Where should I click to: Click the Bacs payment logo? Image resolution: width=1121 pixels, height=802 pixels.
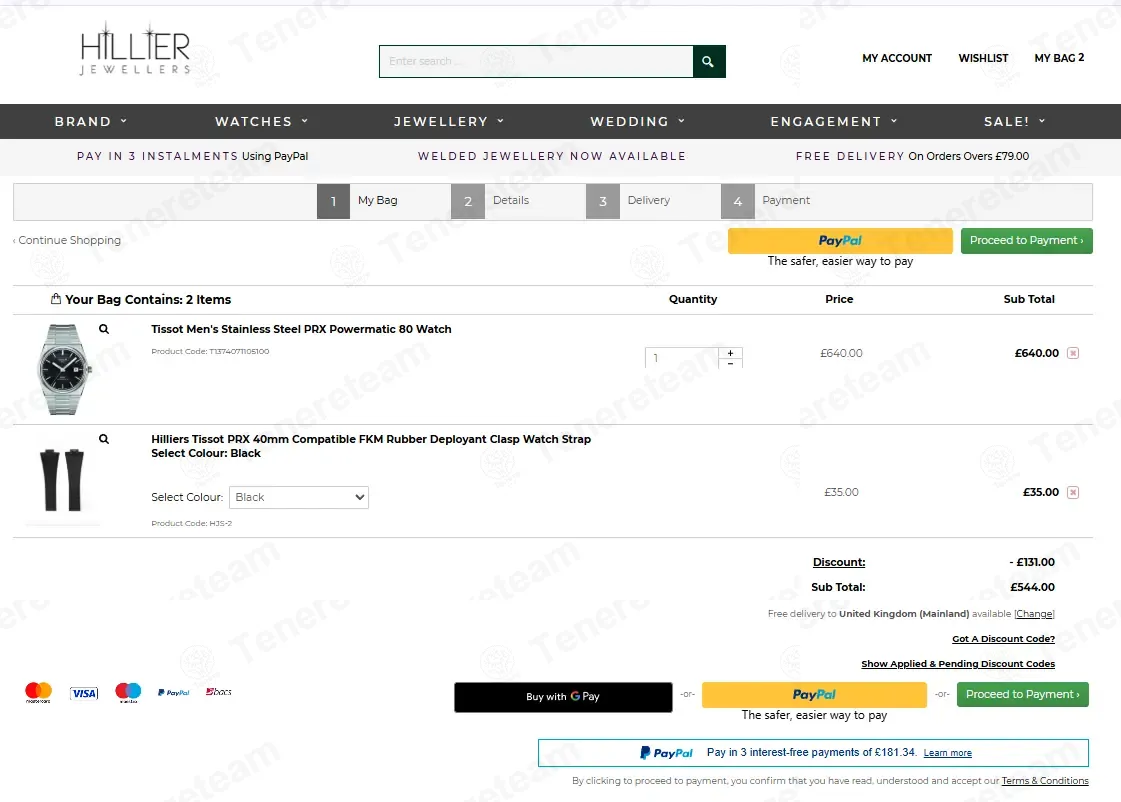point(219,691)
